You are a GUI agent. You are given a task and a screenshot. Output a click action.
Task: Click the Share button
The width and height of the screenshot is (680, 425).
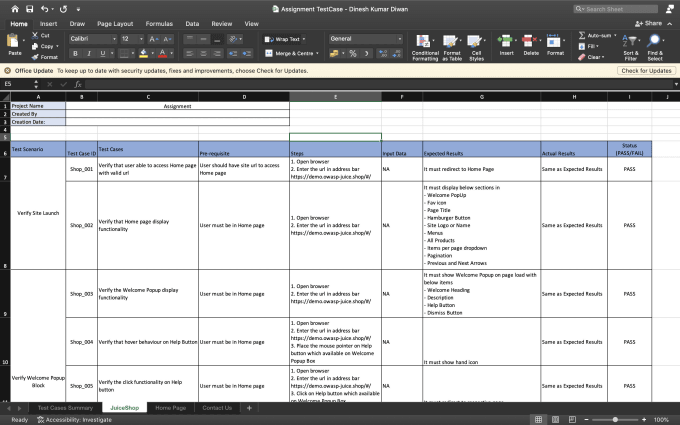648,23
